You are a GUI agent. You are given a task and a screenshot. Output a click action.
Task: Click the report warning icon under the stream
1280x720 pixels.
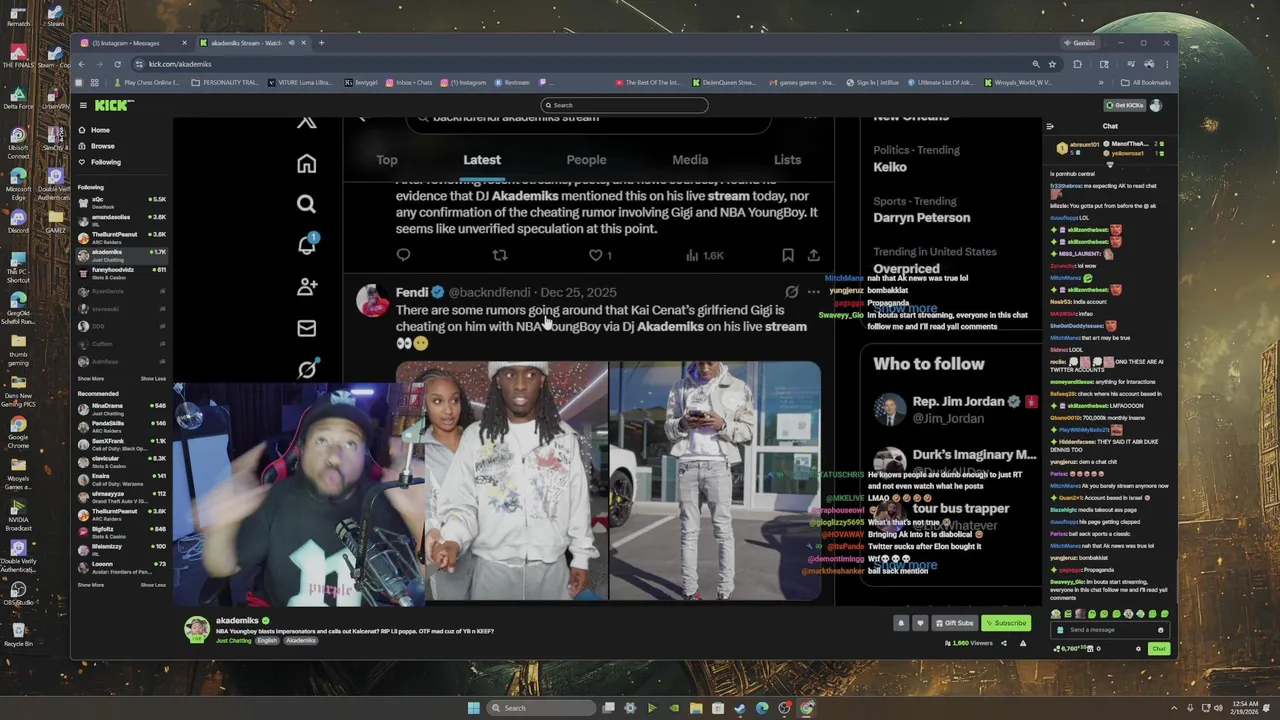1022,643
